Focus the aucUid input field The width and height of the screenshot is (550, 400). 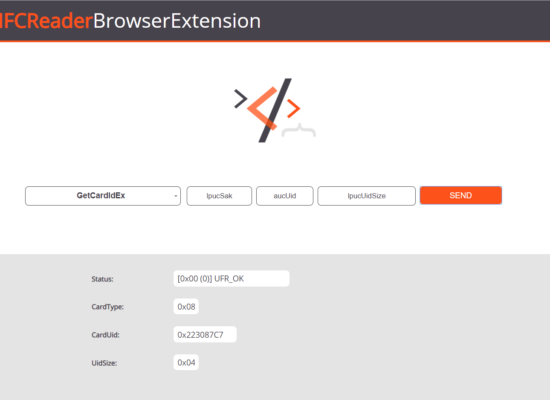pyautogui.click(x=285, y=196)
